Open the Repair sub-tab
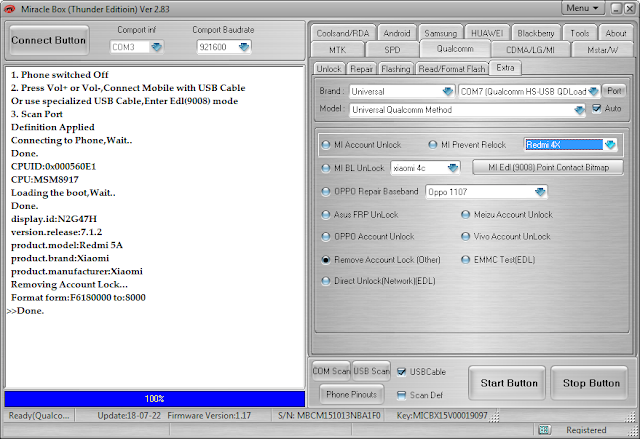Viewport: 640px width, 439px height. tap(362, 69)
